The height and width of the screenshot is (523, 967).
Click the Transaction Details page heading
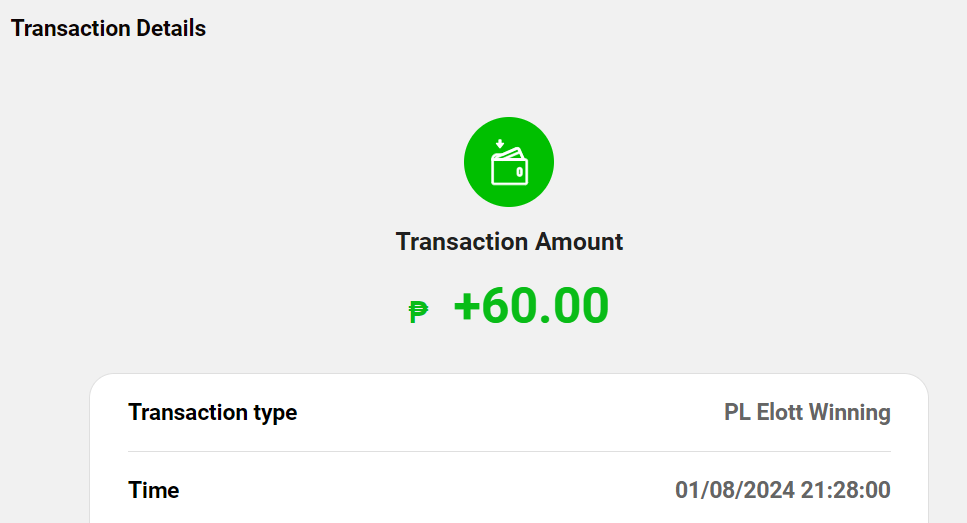(108, 28)
